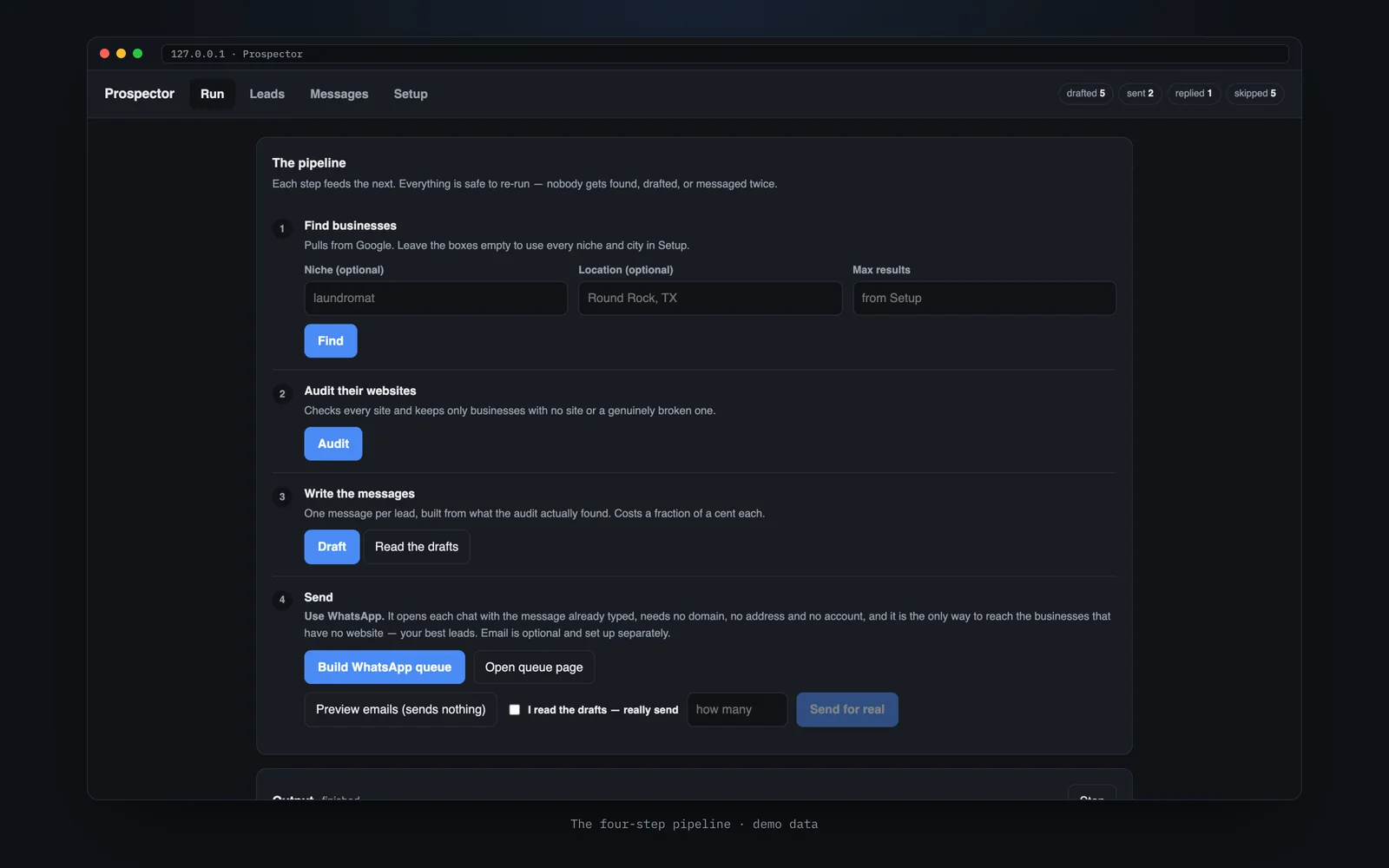Click the sent 2 status pill
The image size is (1389, 868).
(x=1140, y=94)
